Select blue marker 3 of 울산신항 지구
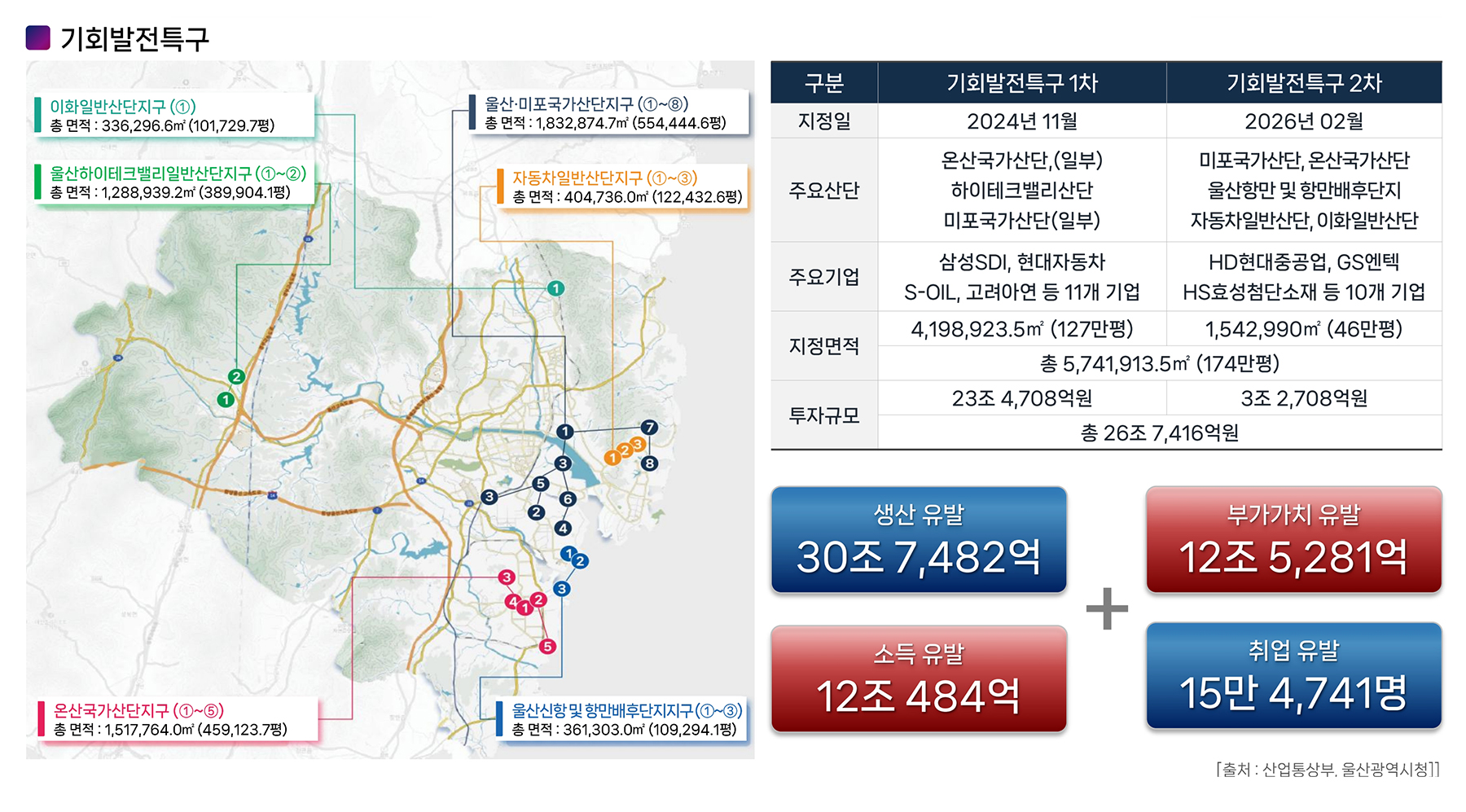This screenshot has height=812, width=1466. pos(561,589)
